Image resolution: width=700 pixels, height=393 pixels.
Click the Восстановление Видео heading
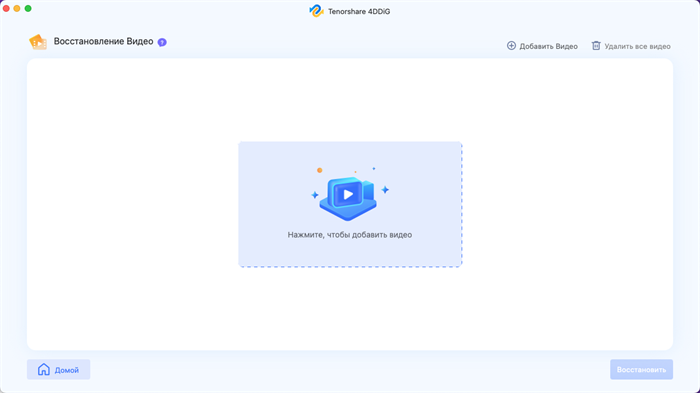(x=104, y=42)
